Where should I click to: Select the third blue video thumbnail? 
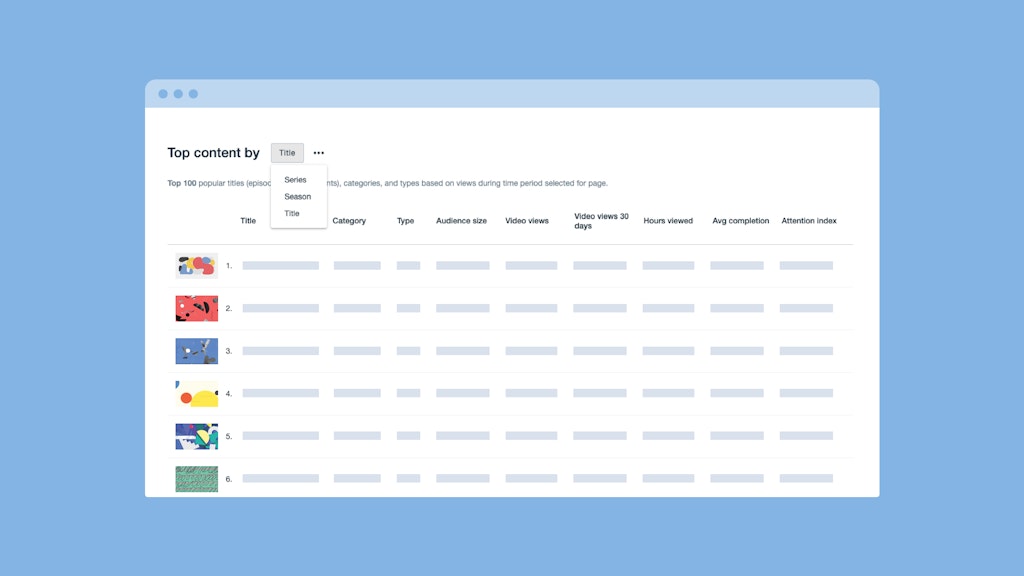(197, 351)
